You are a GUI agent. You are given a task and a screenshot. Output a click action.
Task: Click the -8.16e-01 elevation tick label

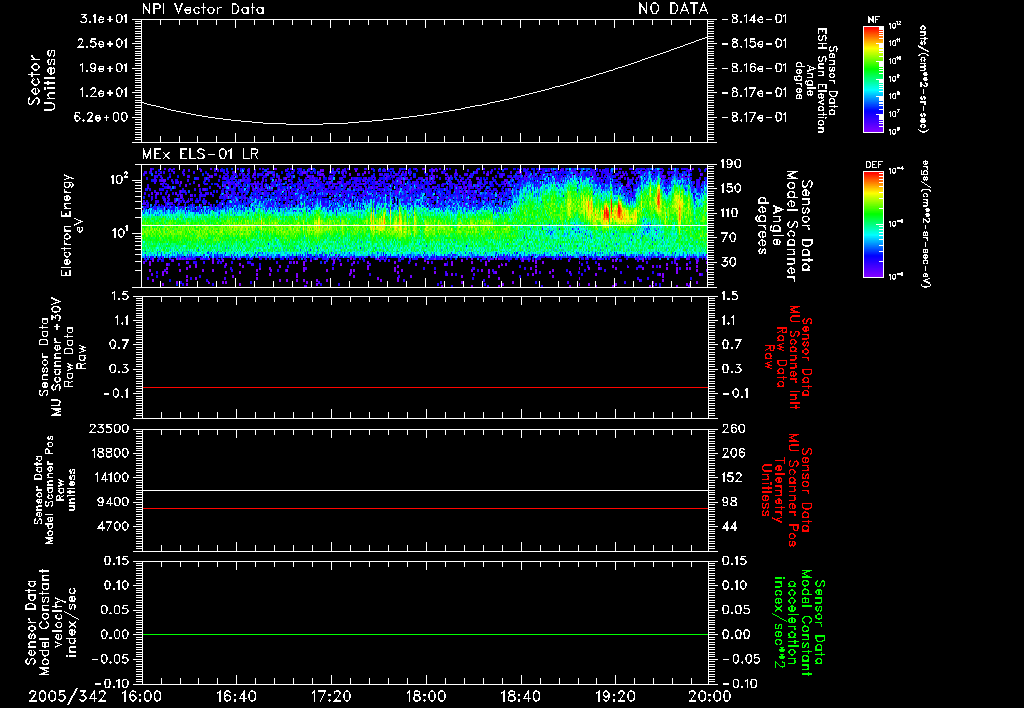(754, 68)
